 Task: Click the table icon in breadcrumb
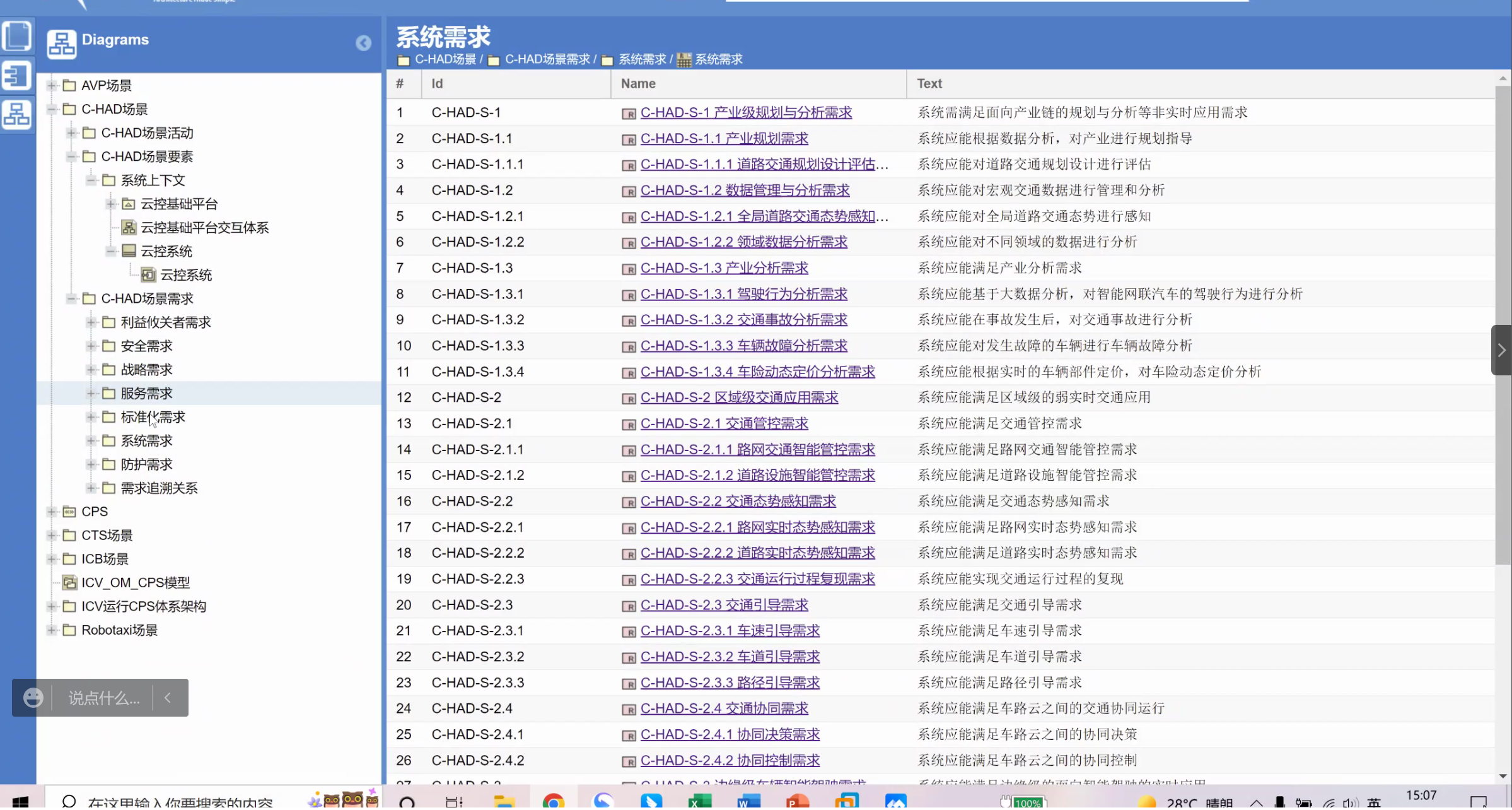click(683, 60)
